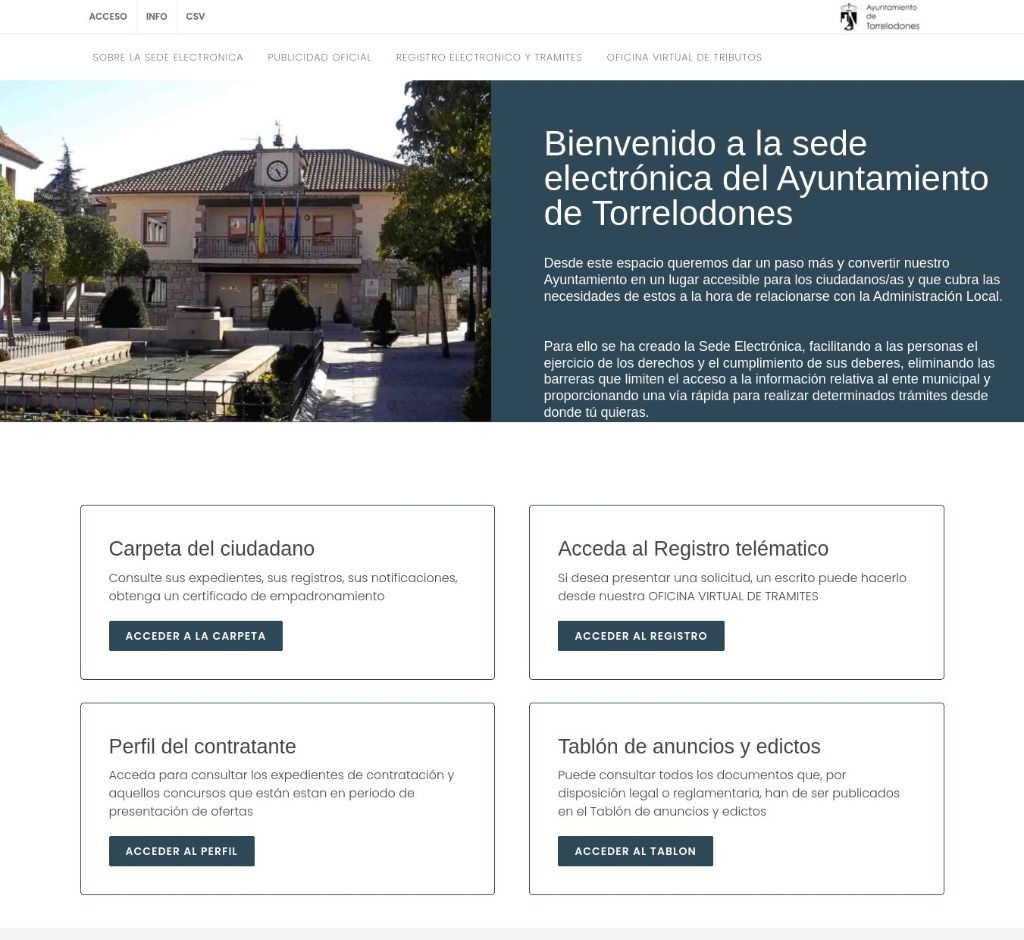
Task: Select Tablón de anuncios y edictos heading
Action: click(689, 746)
